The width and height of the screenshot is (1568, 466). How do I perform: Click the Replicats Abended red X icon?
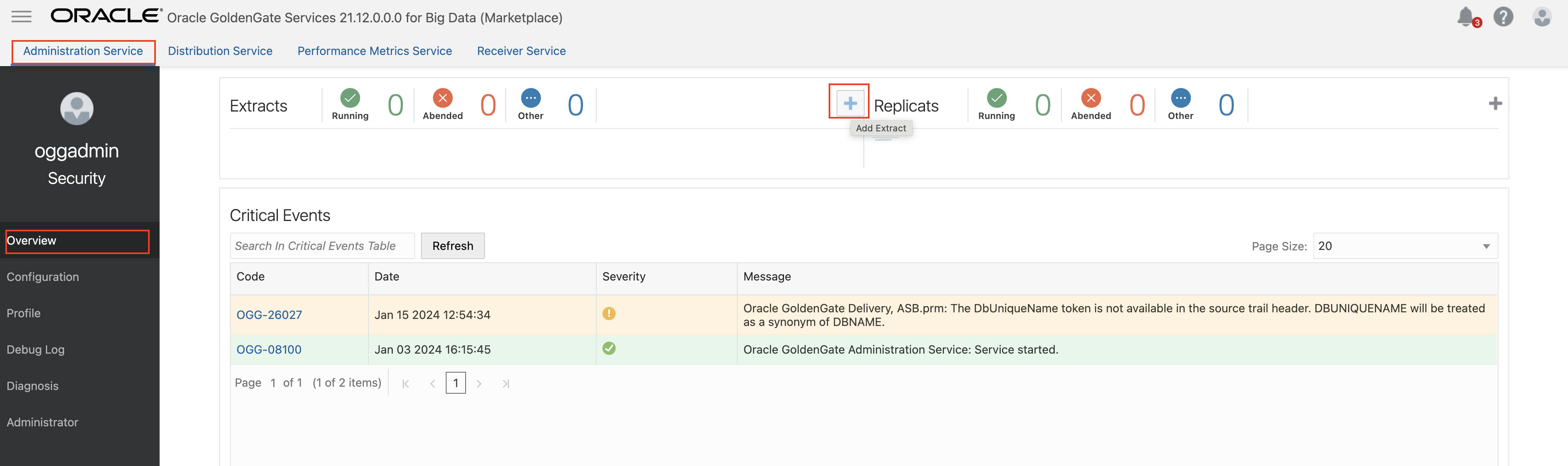coord(1091,98)
